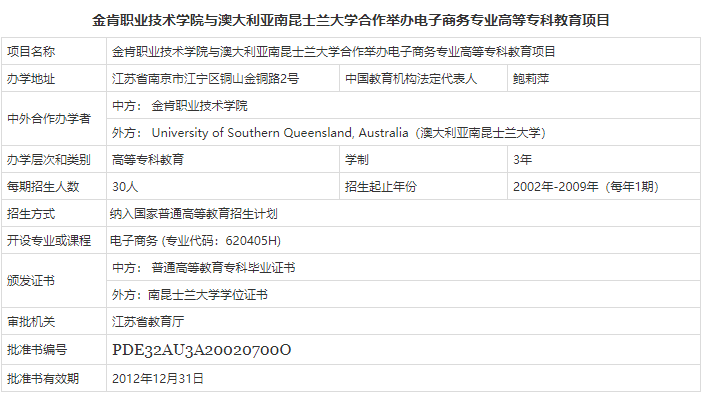The image size is (706, 395).
Task: Select the 办学地址 label cell
Action: [54, 79]
